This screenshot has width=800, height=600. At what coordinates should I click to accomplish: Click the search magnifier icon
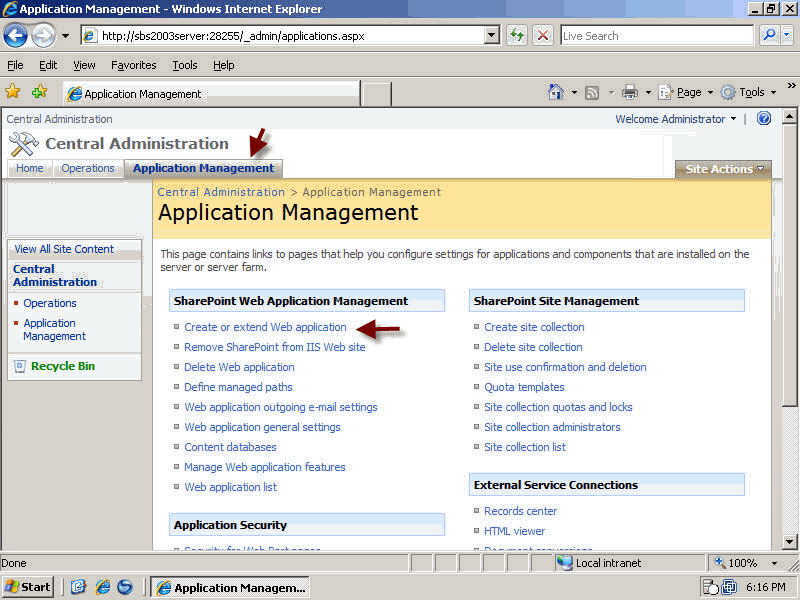pyautogui.click(x=768, y=35)
